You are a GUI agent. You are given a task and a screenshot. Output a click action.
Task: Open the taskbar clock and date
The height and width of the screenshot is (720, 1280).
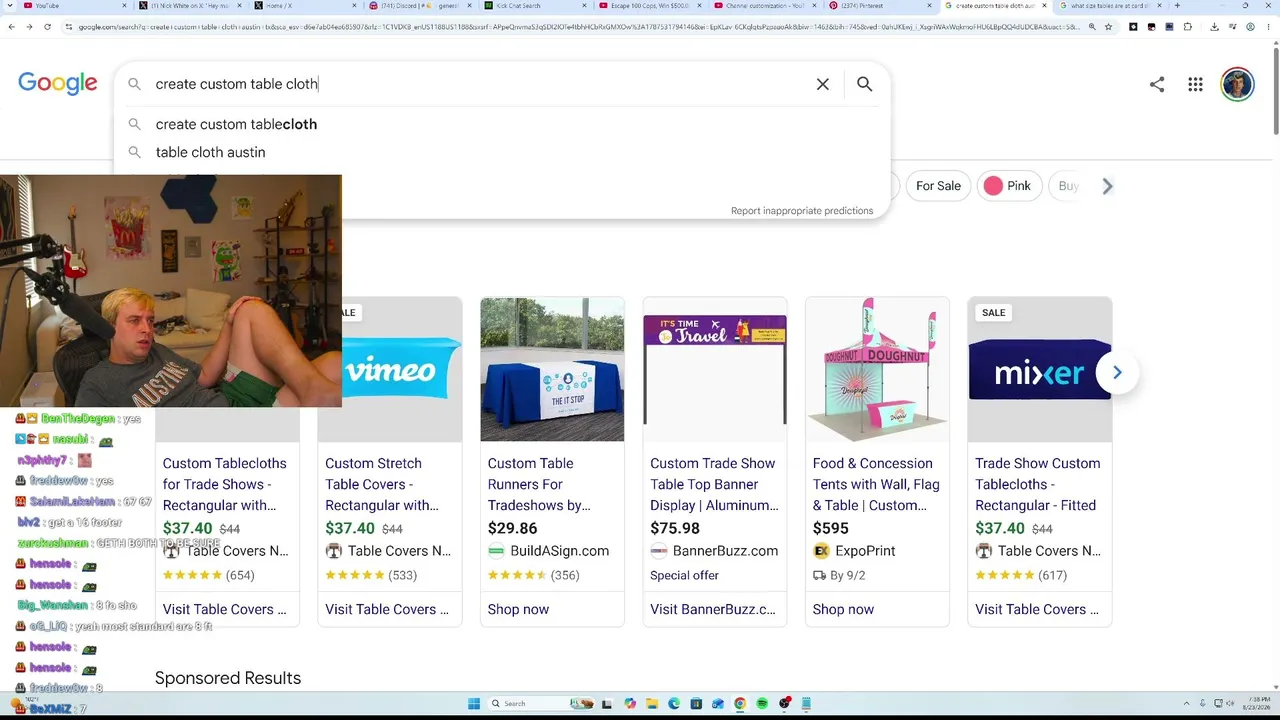click(1255, 704)
